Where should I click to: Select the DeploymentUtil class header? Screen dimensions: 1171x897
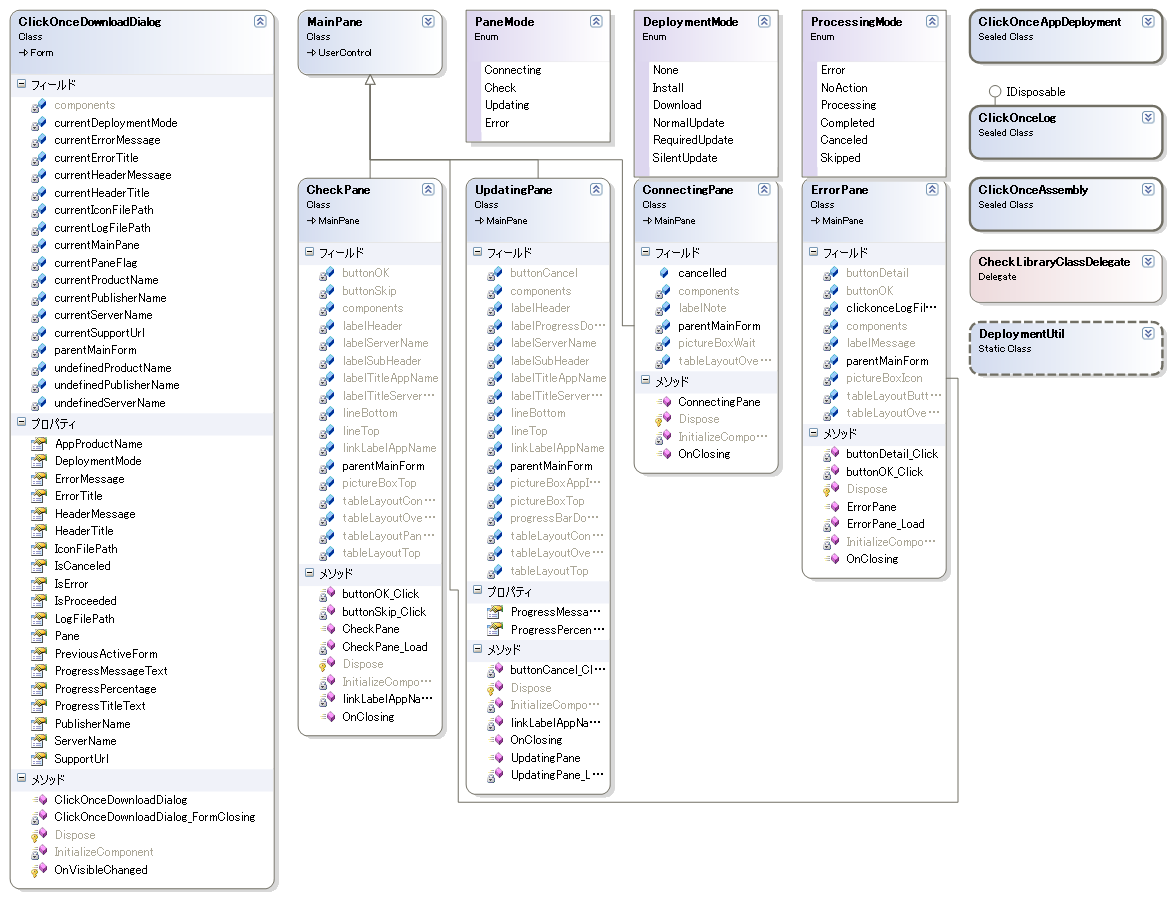click(1066, 348)
